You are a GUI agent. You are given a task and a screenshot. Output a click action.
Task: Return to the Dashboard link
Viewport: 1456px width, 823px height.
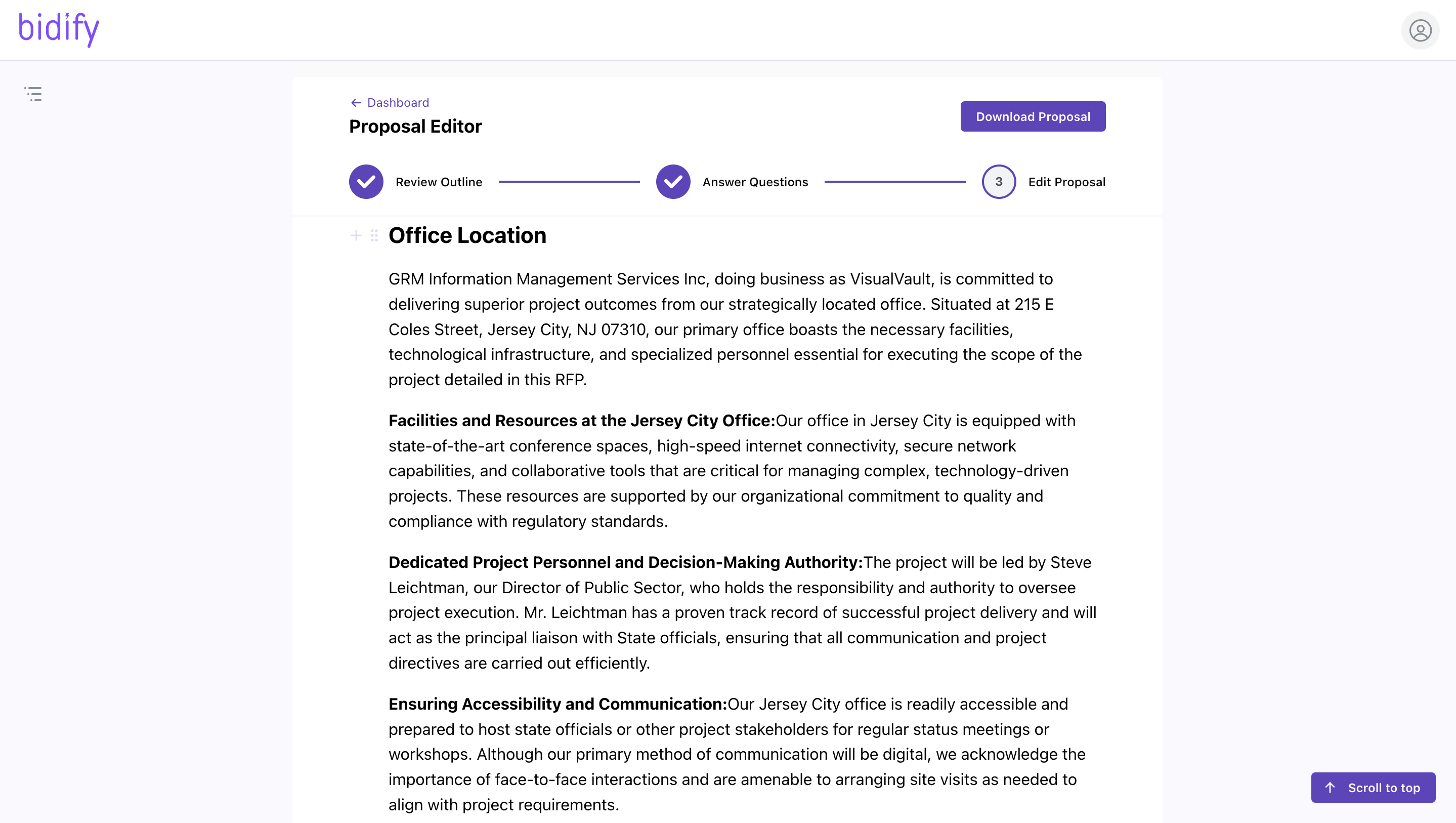pyautogui.click(x=398, y=102)
